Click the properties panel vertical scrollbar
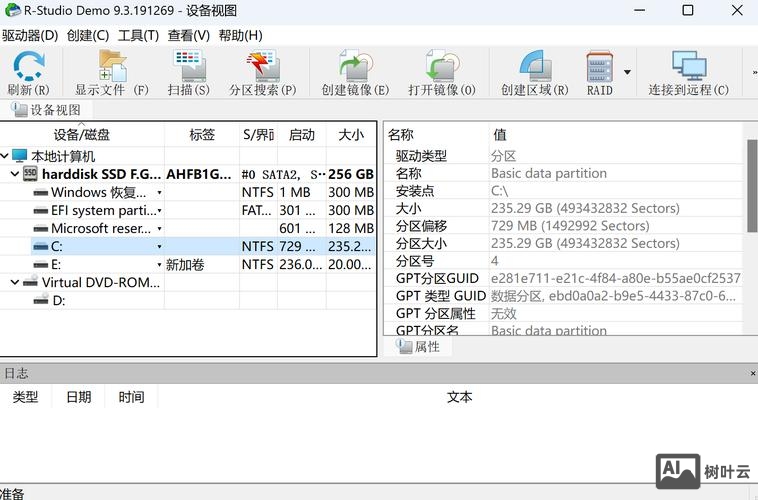 (752, 186)
